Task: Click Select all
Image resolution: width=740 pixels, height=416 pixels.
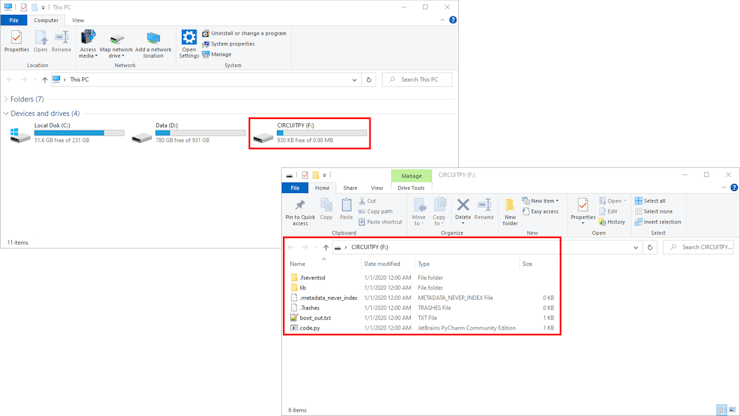Action: 650,201
